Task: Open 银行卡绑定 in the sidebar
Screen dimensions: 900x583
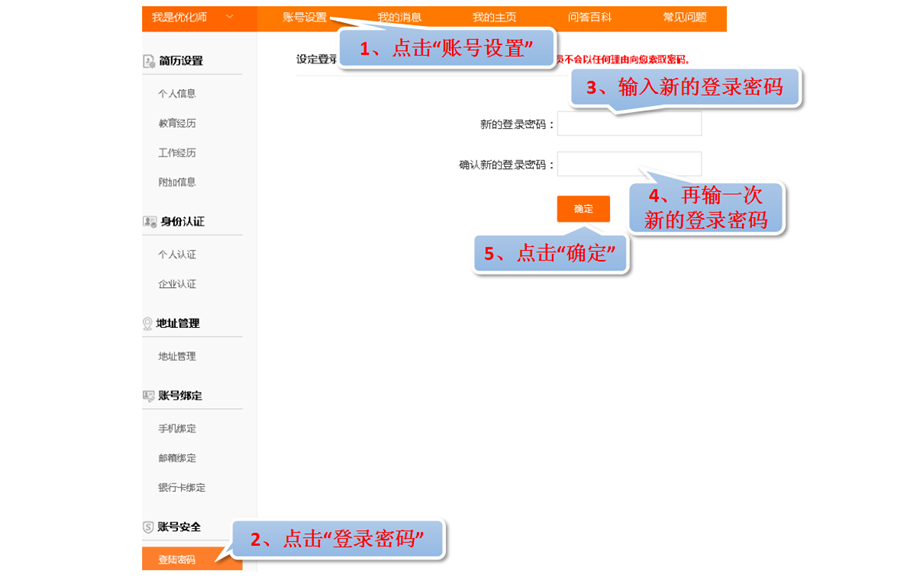Action: coord(181,488)
